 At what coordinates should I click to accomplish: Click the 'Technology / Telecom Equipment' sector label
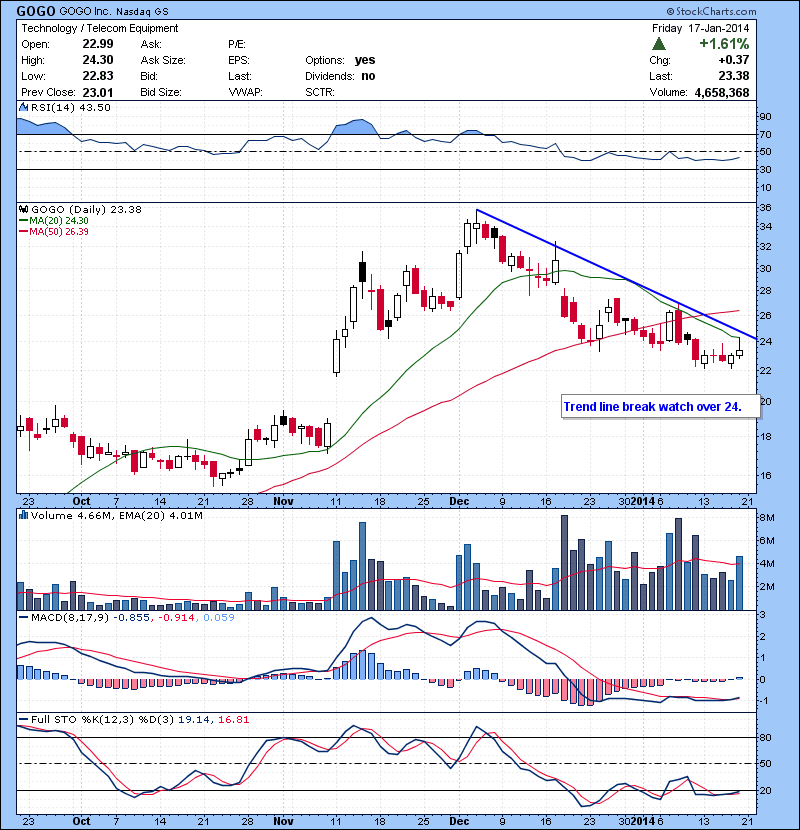click(x=100, y=29)
